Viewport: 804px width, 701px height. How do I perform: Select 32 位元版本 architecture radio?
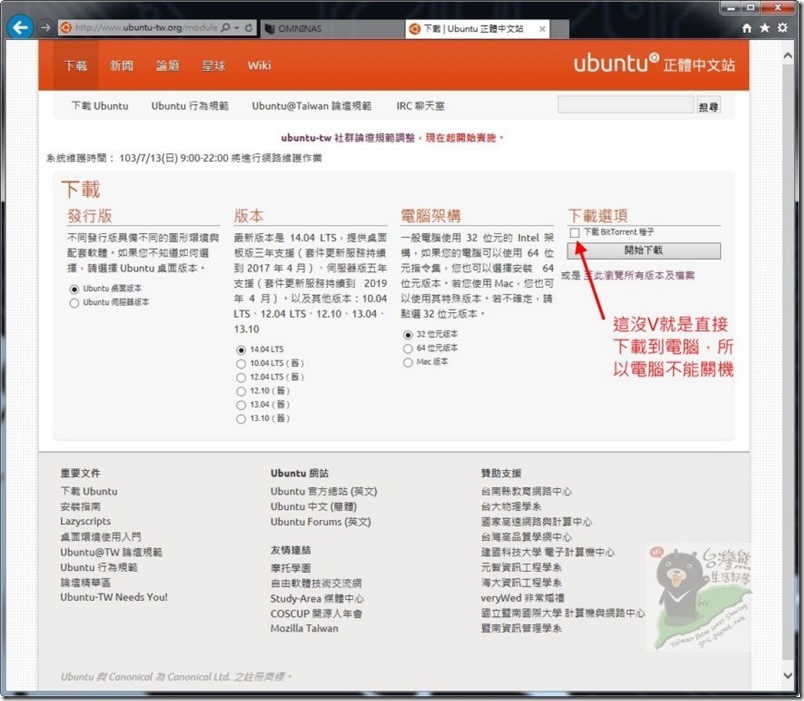click(408, 335)
